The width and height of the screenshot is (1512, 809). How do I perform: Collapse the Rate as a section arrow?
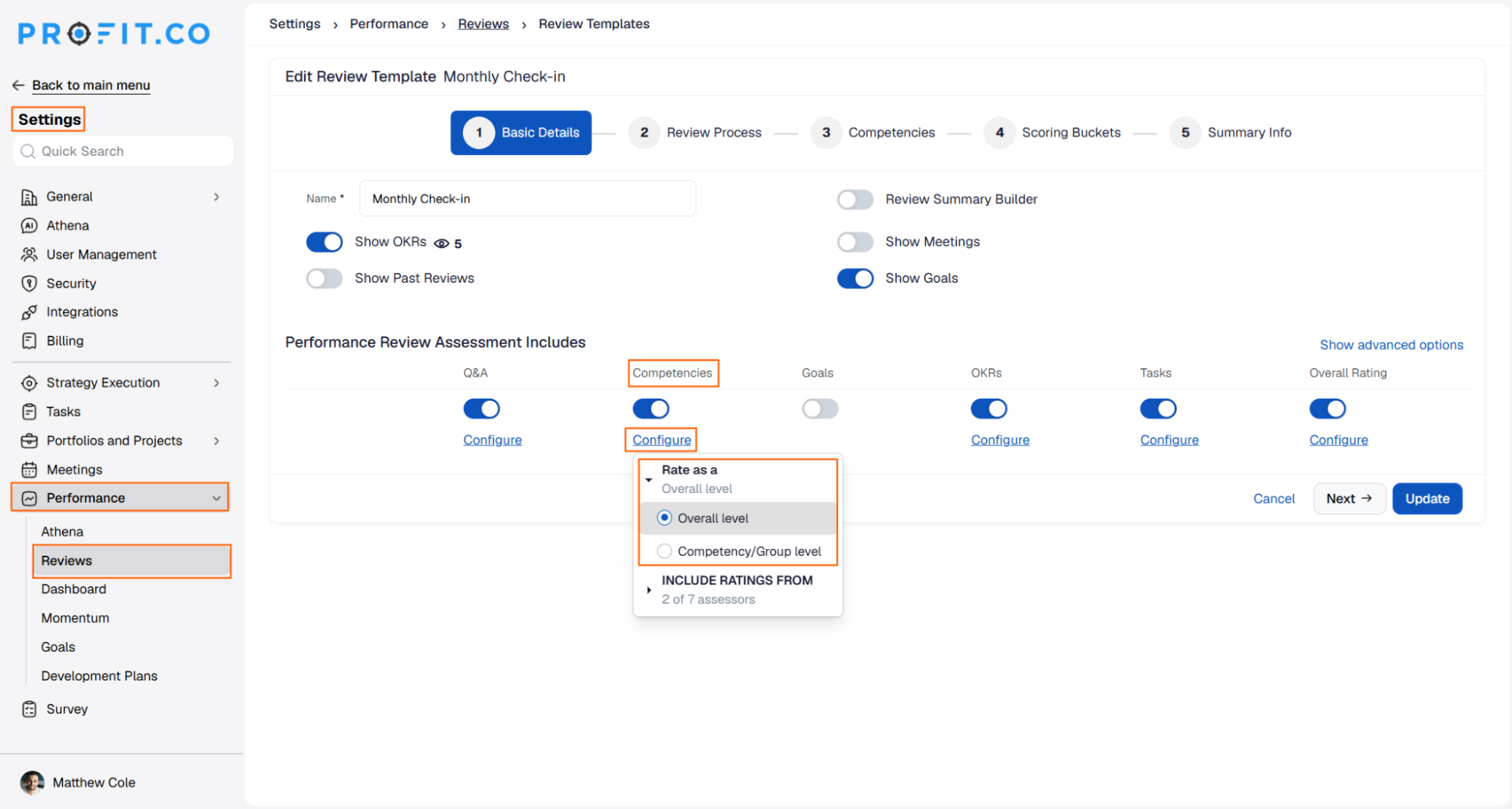649,479
